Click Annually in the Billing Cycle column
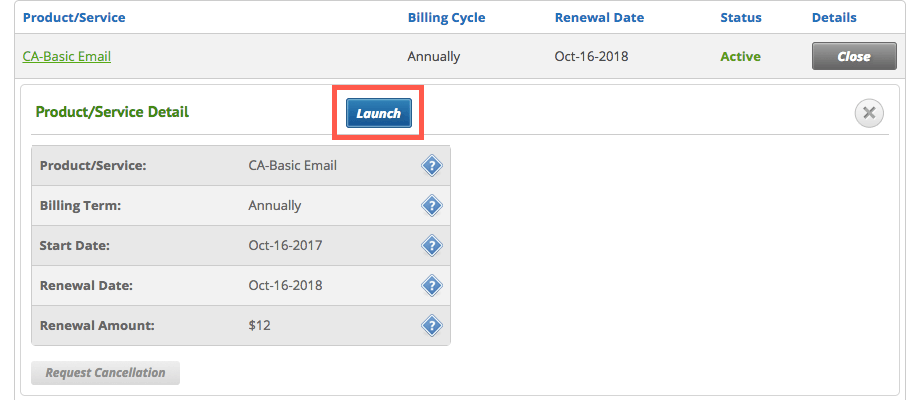Viewport: 919px width, 400px height. click(x=434, y=57)
